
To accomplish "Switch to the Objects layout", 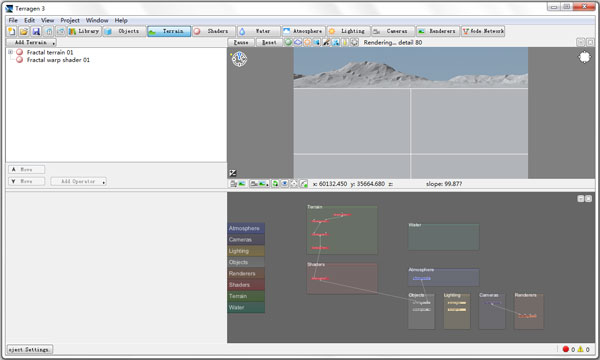I will tap(124, 31).
